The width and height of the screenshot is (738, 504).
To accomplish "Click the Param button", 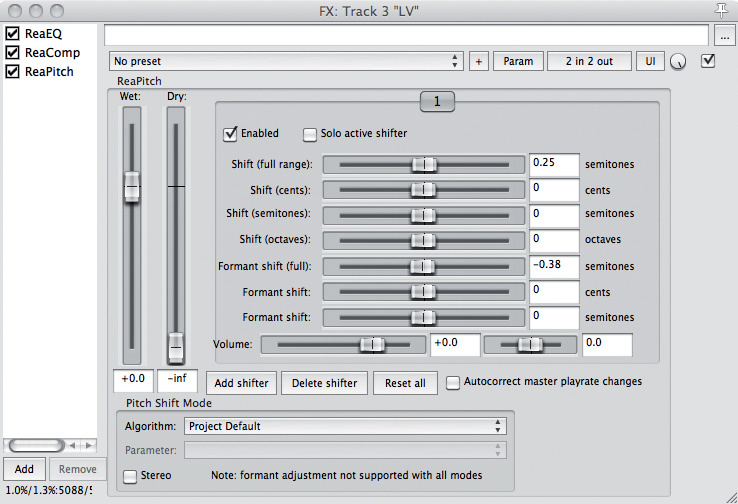I will click(518, 61).
